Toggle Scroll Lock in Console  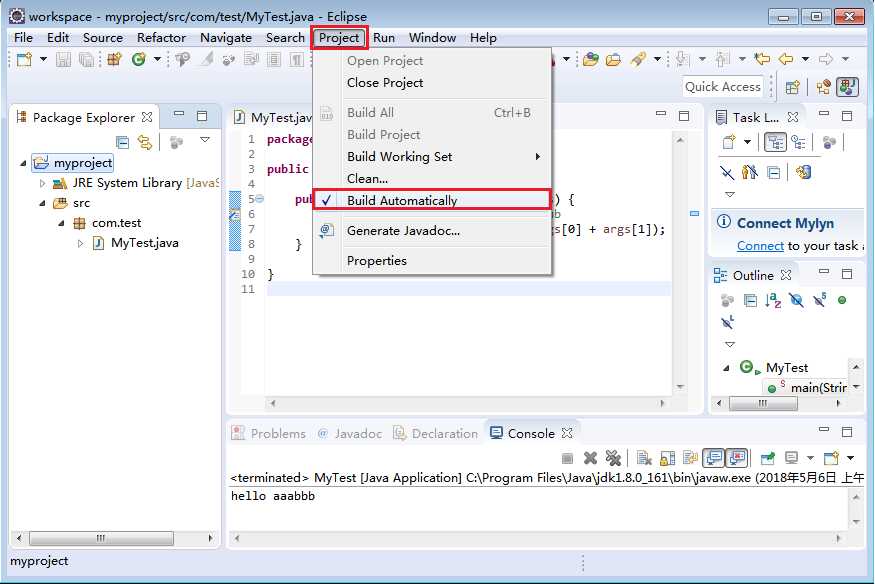[667, 458]
